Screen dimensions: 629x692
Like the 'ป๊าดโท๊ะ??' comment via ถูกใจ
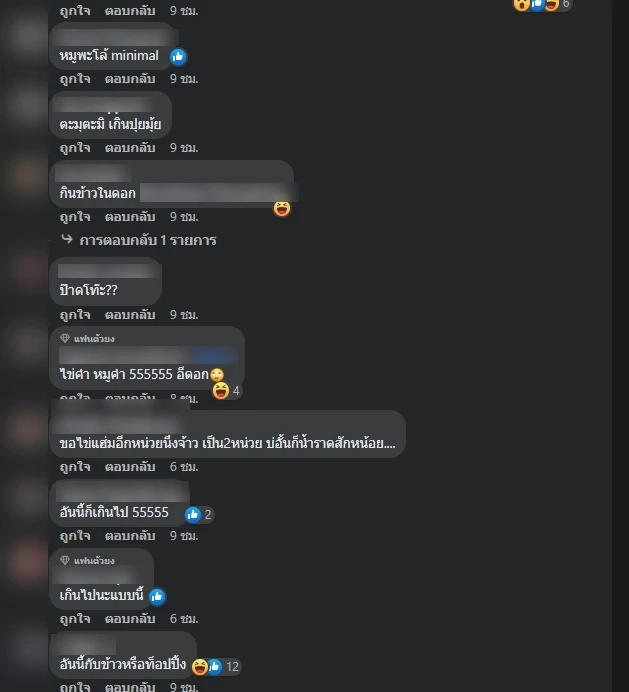75,315
